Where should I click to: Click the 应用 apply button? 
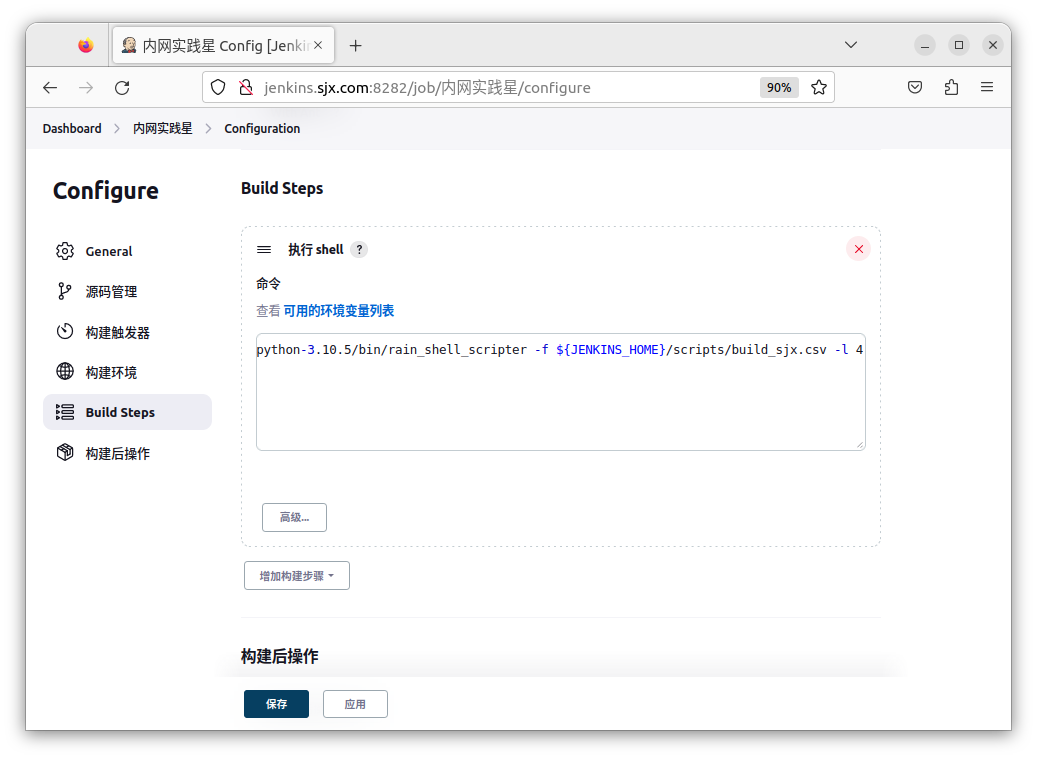[x=355, y=704]
